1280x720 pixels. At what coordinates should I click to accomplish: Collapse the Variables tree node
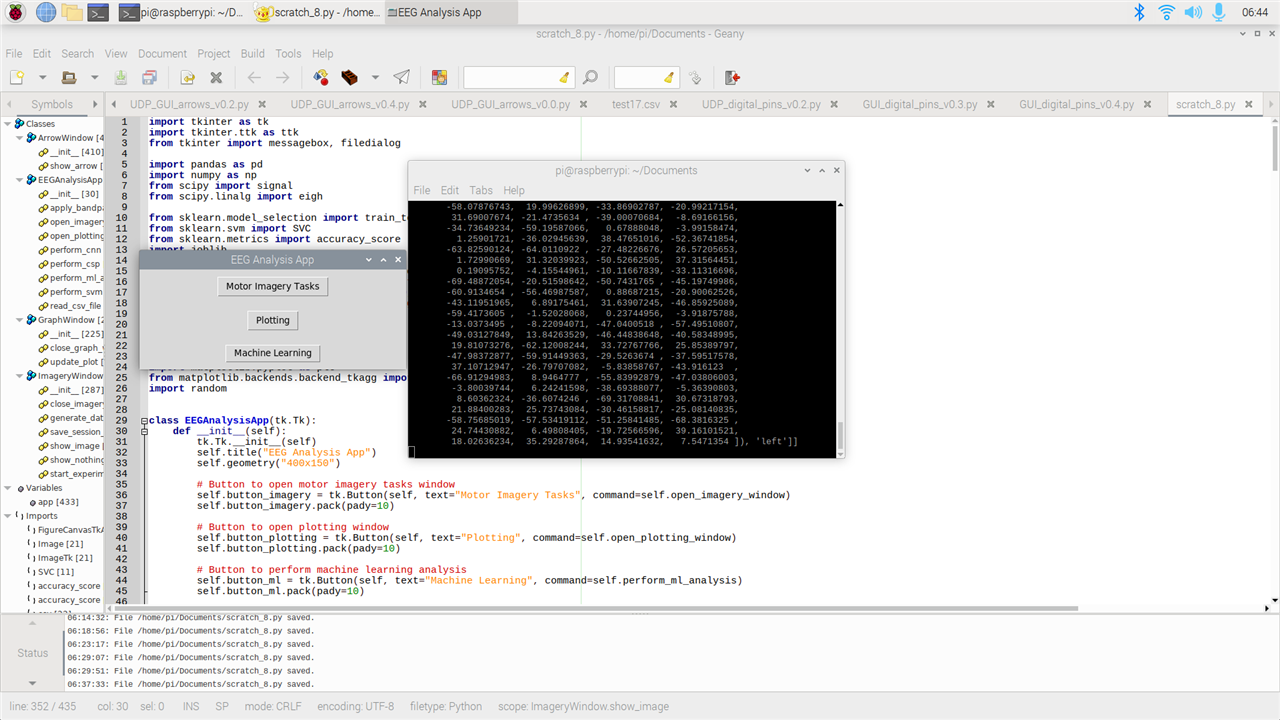click(7, 488)
